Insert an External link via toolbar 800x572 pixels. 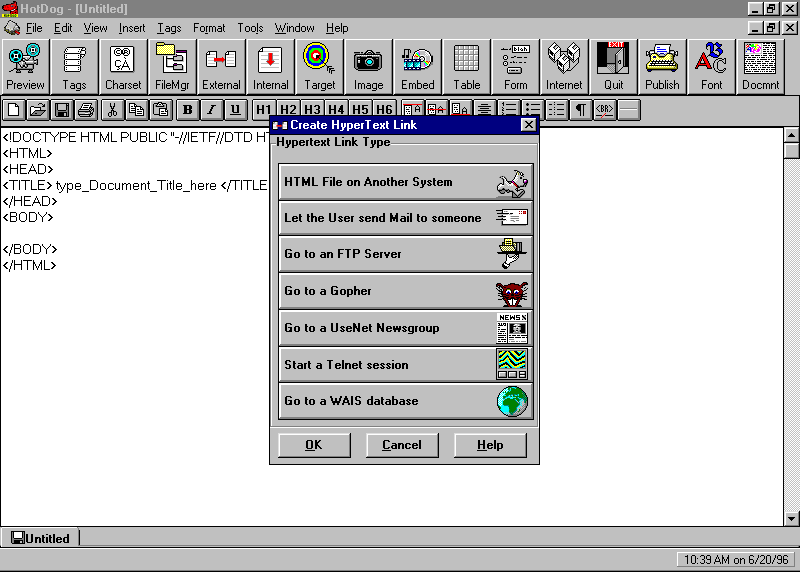pos(221,67)
